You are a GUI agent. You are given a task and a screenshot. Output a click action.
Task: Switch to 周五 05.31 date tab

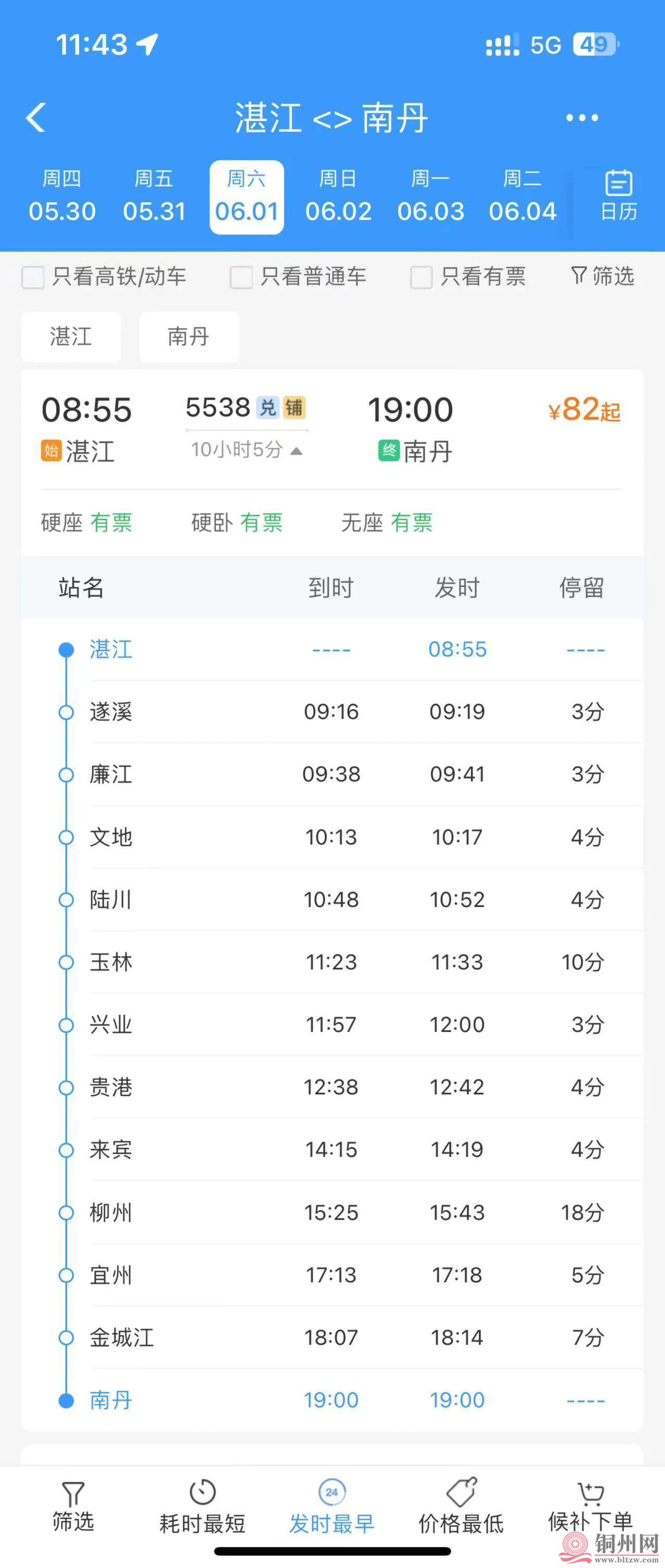(154, 197)
